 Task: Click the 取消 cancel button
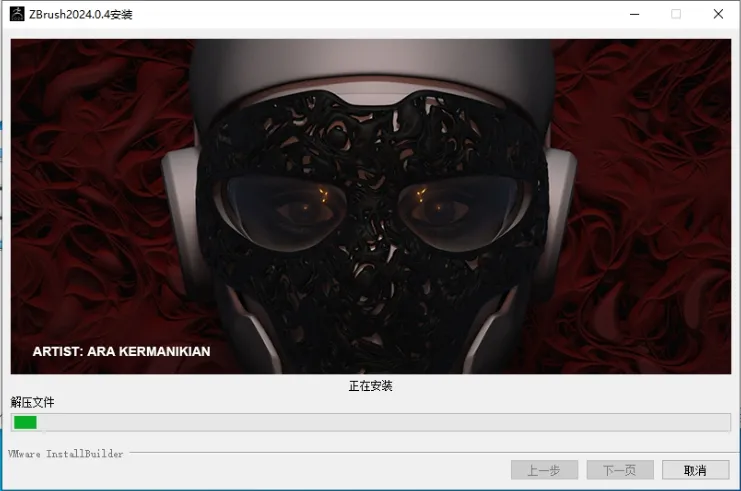[x=696, y=470]
